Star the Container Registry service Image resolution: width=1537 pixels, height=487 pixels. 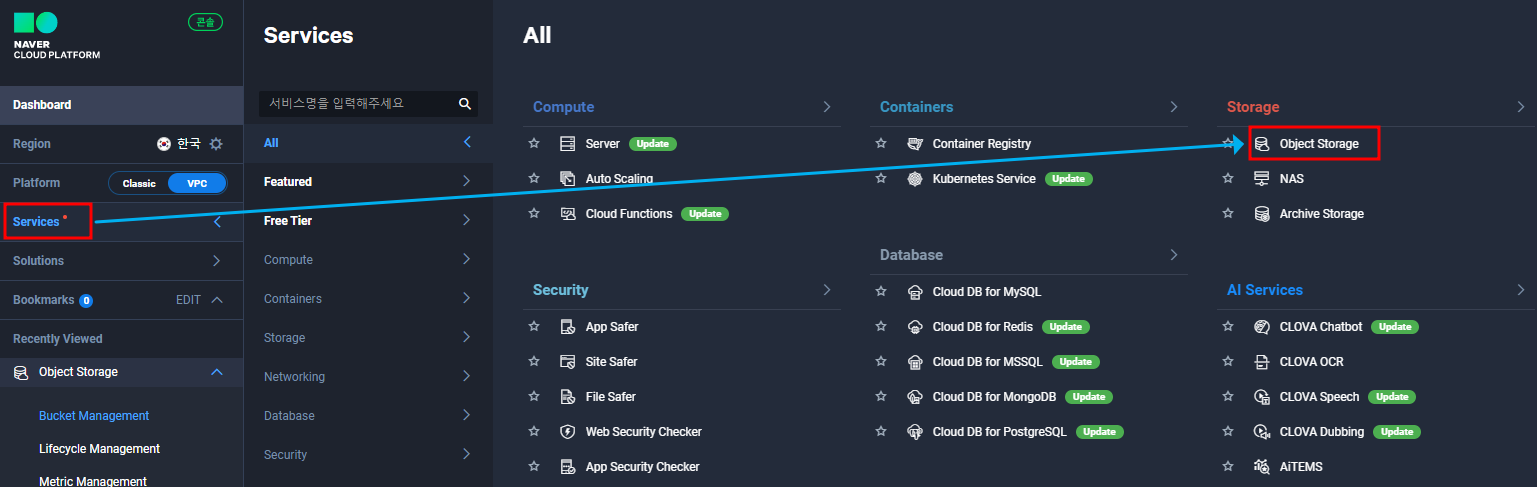(881, 143)
